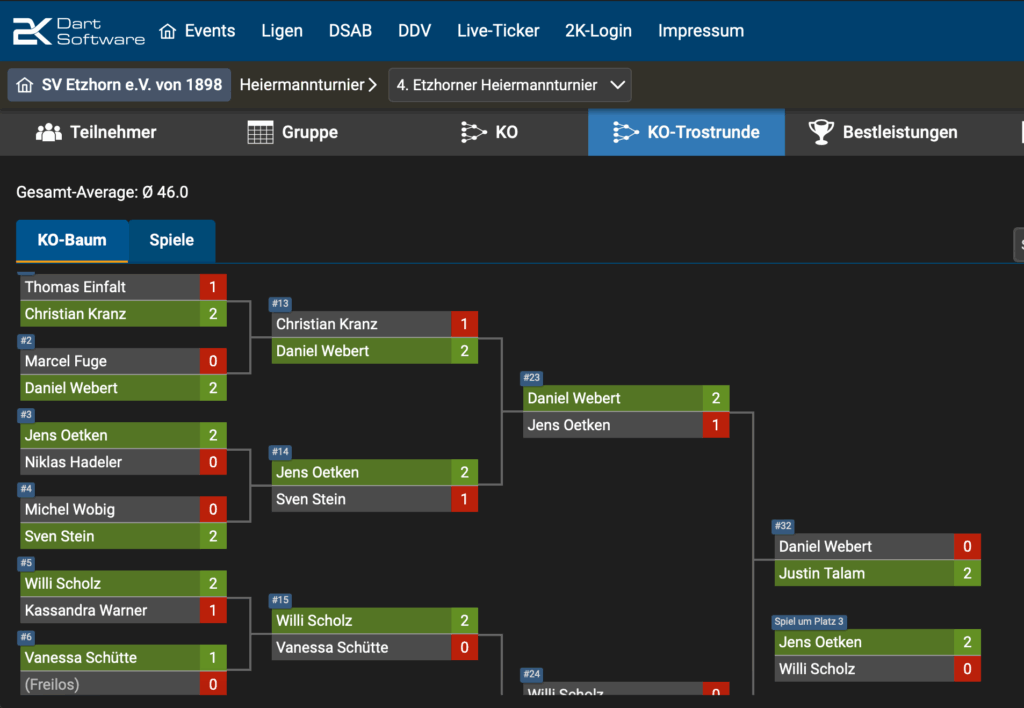Open the Impressum link
The height and width of the screenshot is (708, 1024).
coord(700,31)
